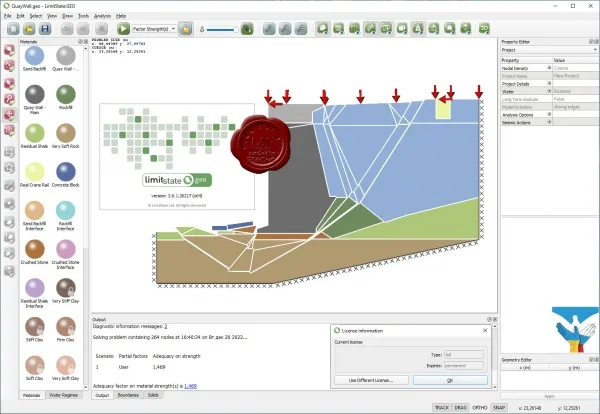600x414 pixels.
Task: Select the Crushed Stone material sphere
Action: pyautogui.click(x=34, y=249)
